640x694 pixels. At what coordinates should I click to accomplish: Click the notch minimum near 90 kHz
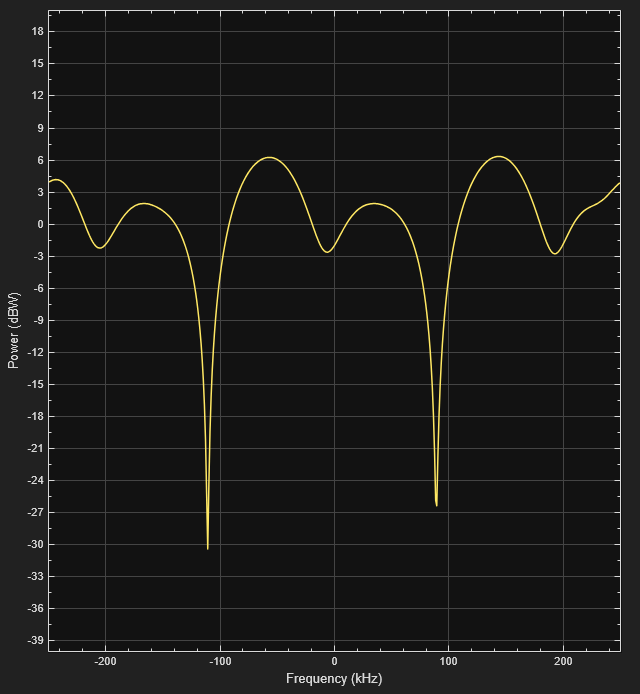436,505
